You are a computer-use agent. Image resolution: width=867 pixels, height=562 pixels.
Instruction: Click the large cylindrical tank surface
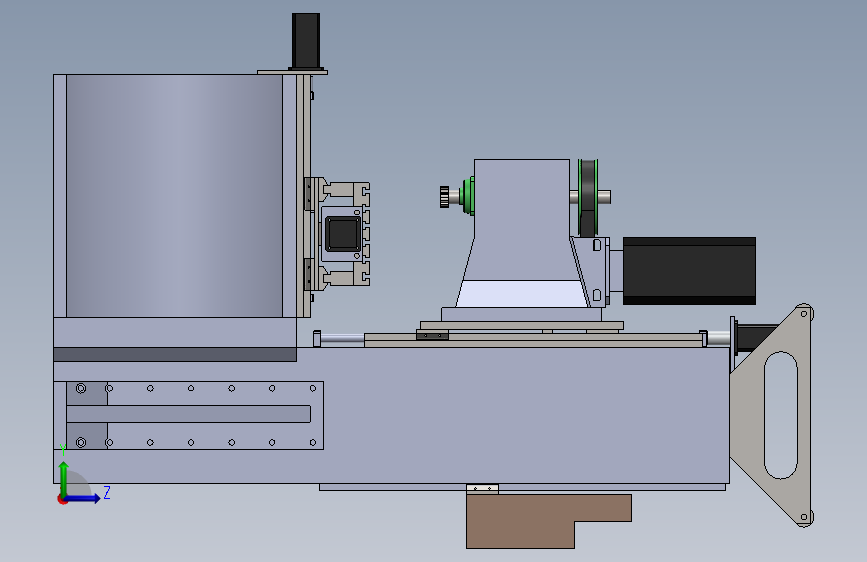tap(174, 195)
